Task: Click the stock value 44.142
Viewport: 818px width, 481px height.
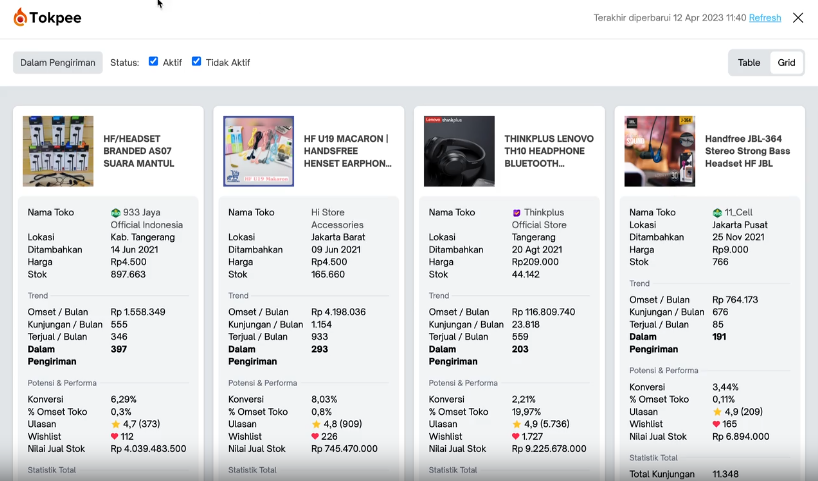Action: pos(525,274)
